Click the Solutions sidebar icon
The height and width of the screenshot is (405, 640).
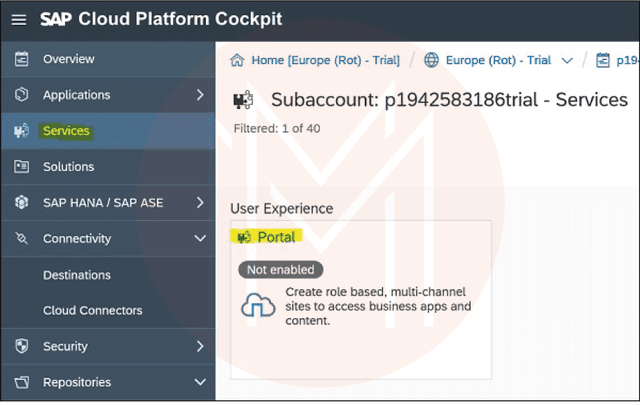[x=21, y=167]
